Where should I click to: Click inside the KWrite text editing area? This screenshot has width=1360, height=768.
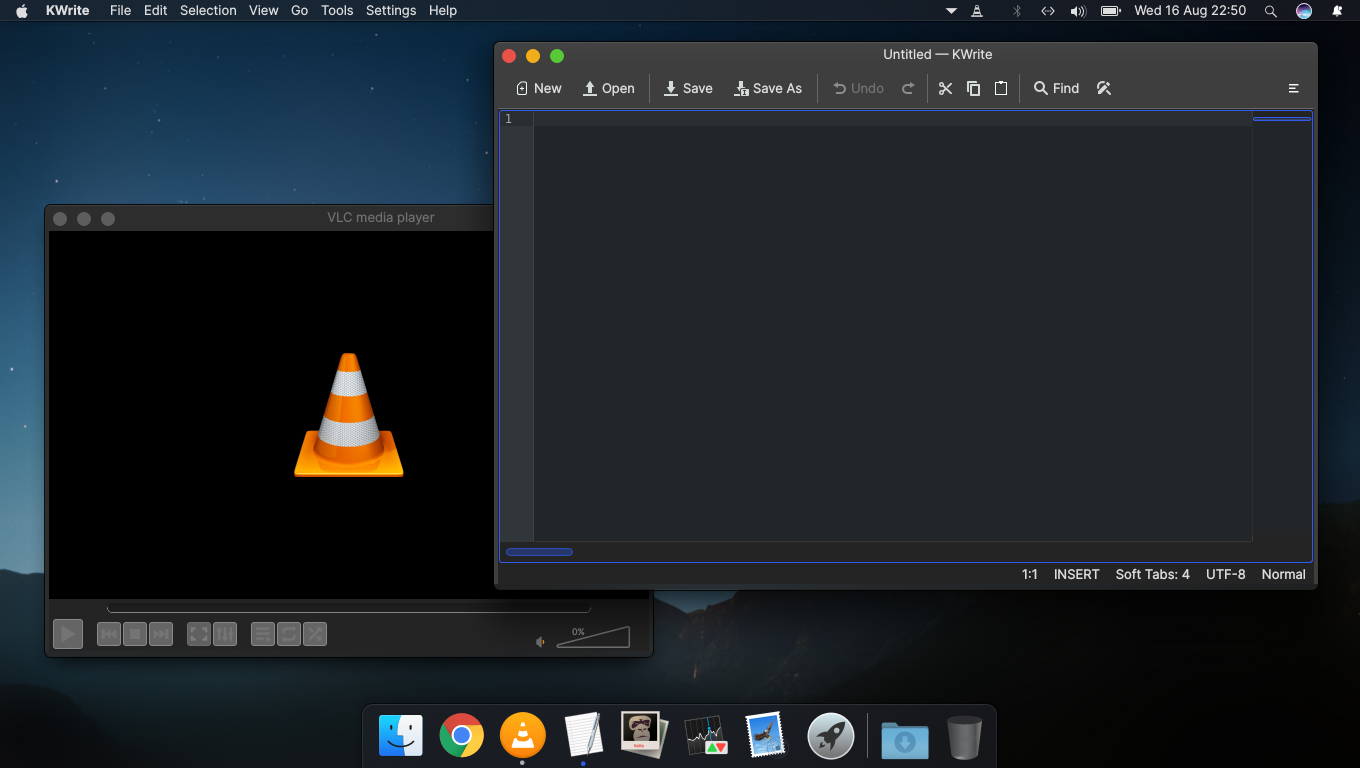(x=892, y=327)
